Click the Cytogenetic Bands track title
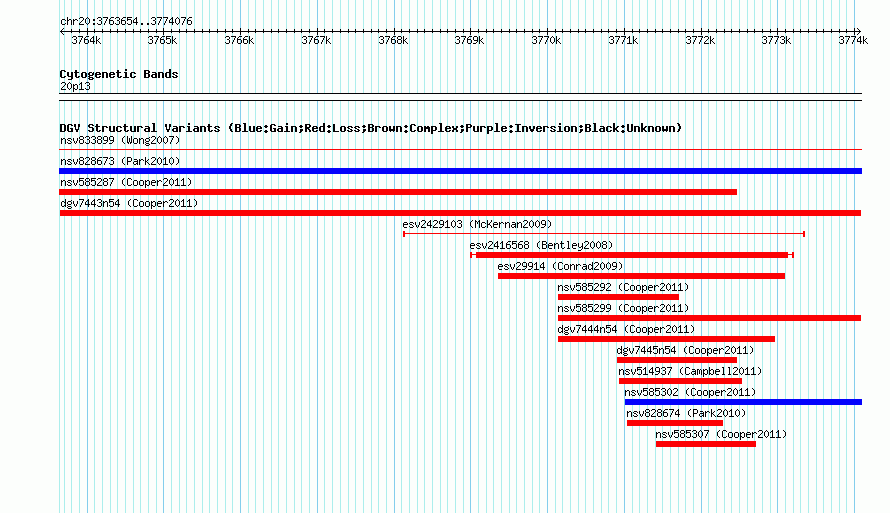 coord(119,74)
